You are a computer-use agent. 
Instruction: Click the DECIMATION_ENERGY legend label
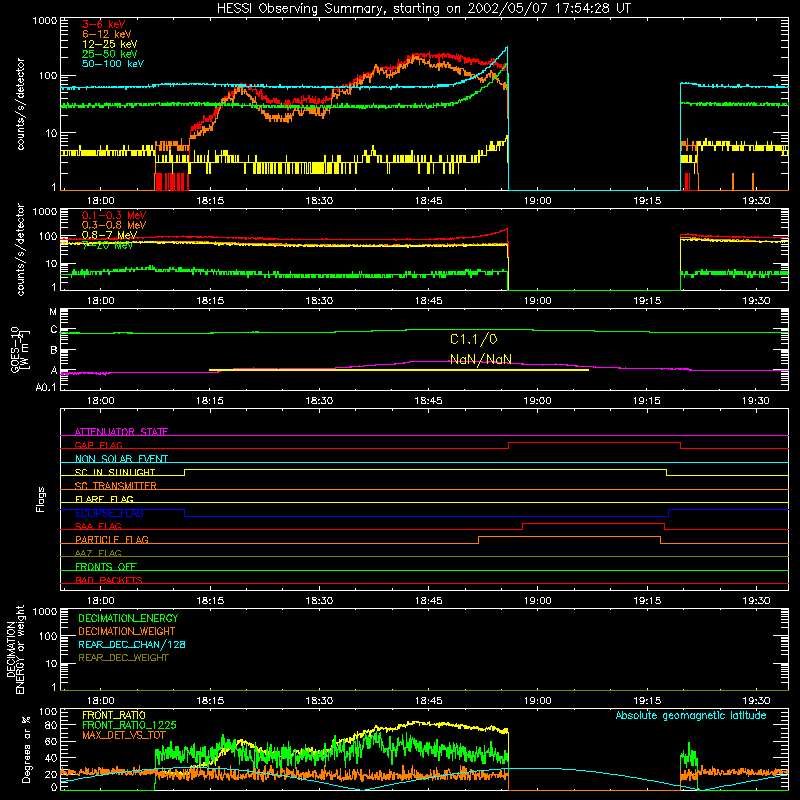point(128,618)
